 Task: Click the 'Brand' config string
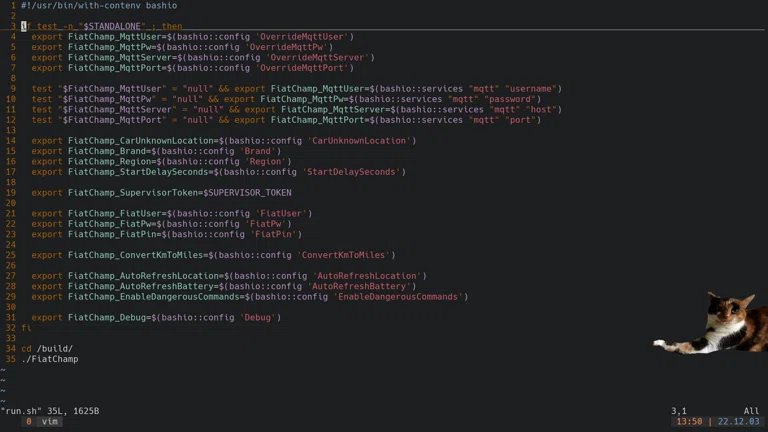pyautogui.click(x=258, y=151)
